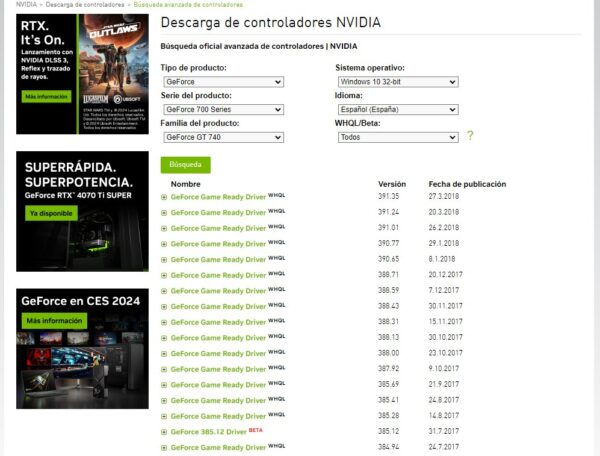Open the Game Ready Driver 385.28 link

pos(218,416)
